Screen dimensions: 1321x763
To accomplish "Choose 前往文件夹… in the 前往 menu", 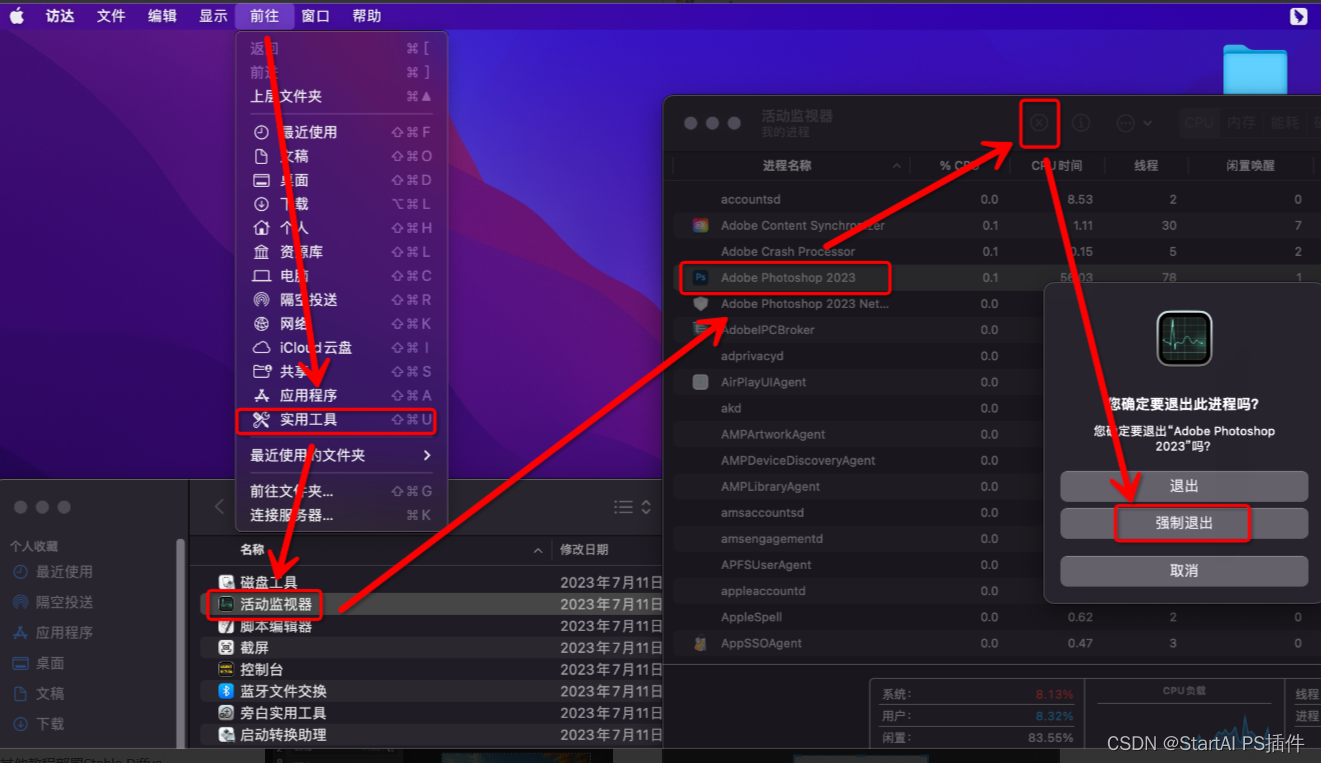I will pos(341,491).
